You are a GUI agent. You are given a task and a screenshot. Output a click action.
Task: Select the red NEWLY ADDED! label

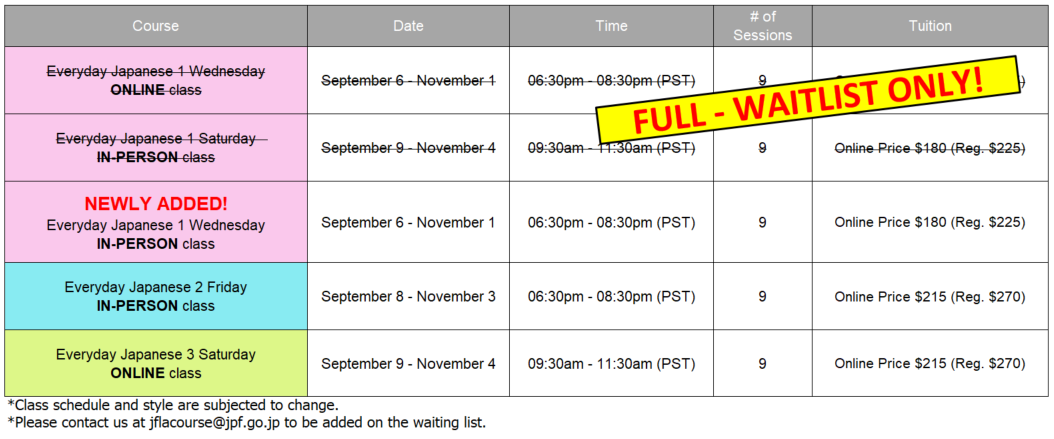tap(156, 204)
